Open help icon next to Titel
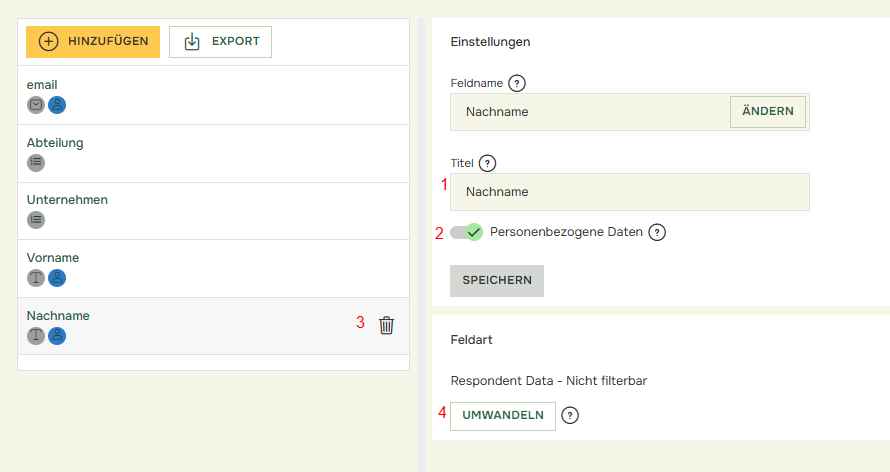Viewport: 890px width, 472px height. coord(488,163)
